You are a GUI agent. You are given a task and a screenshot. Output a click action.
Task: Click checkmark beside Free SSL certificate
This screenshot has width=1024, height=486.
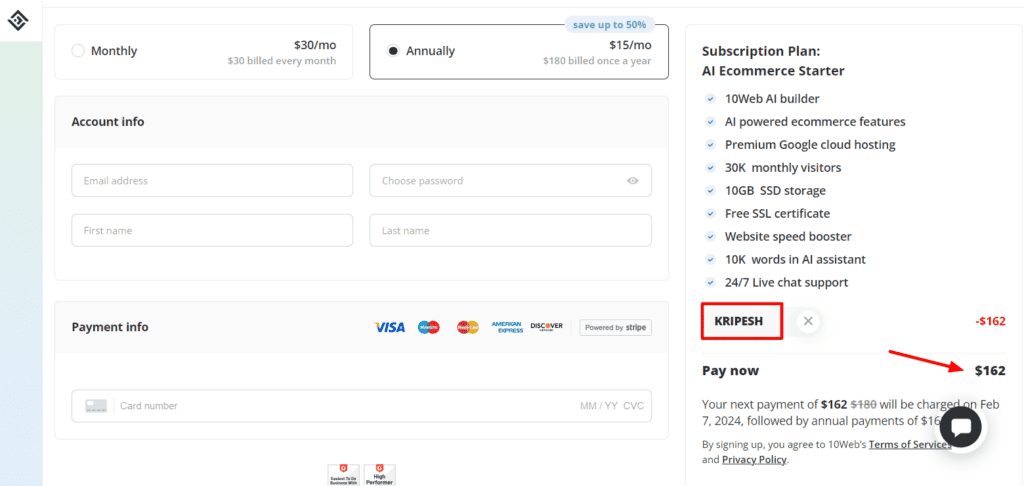pyautogui.click(x=711, y=214)
